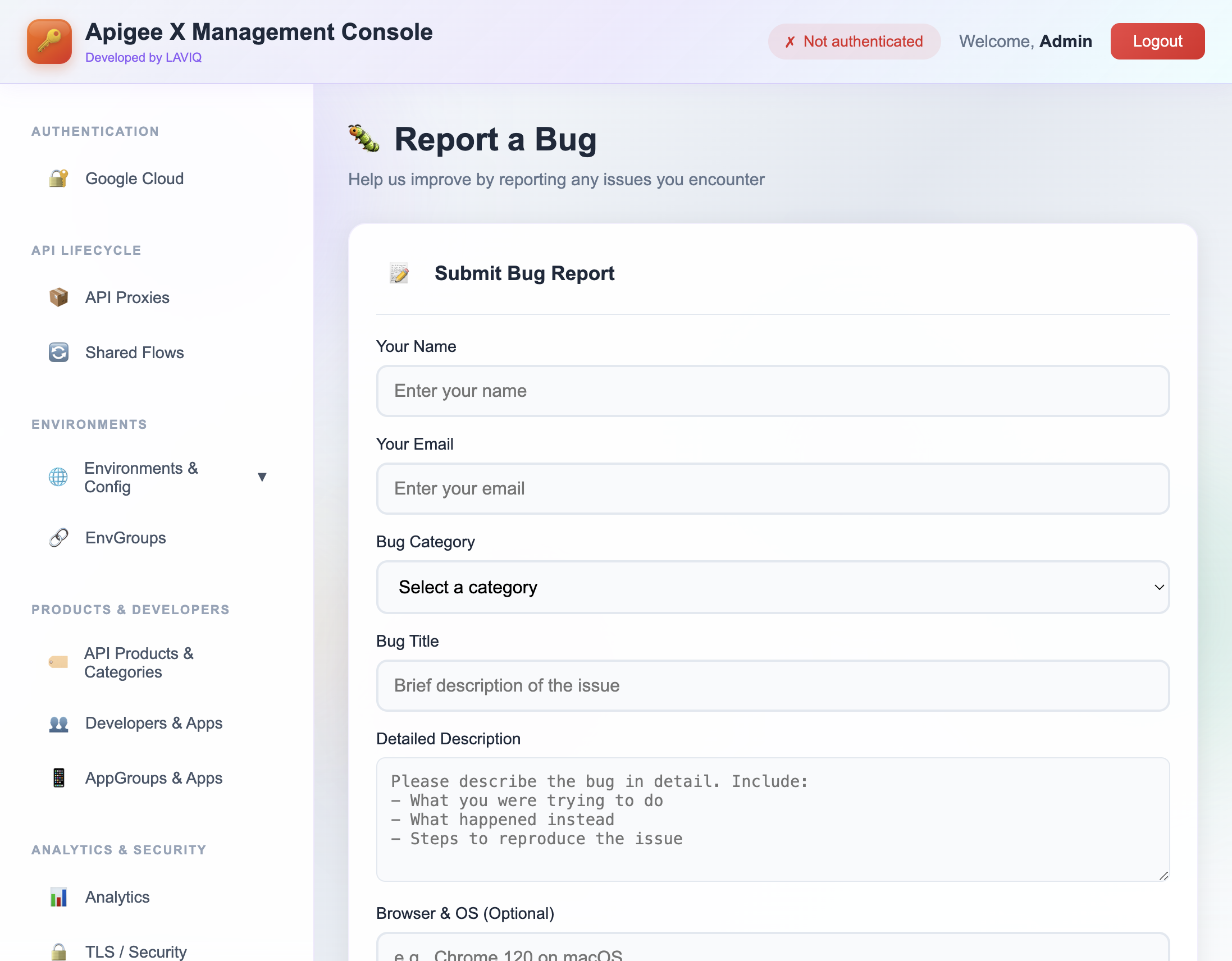Image resolution: width=1232 pixels, height=961 pixels.
Task: Click the AppGroups & Apps phone icon
Action: coord(58,777)
